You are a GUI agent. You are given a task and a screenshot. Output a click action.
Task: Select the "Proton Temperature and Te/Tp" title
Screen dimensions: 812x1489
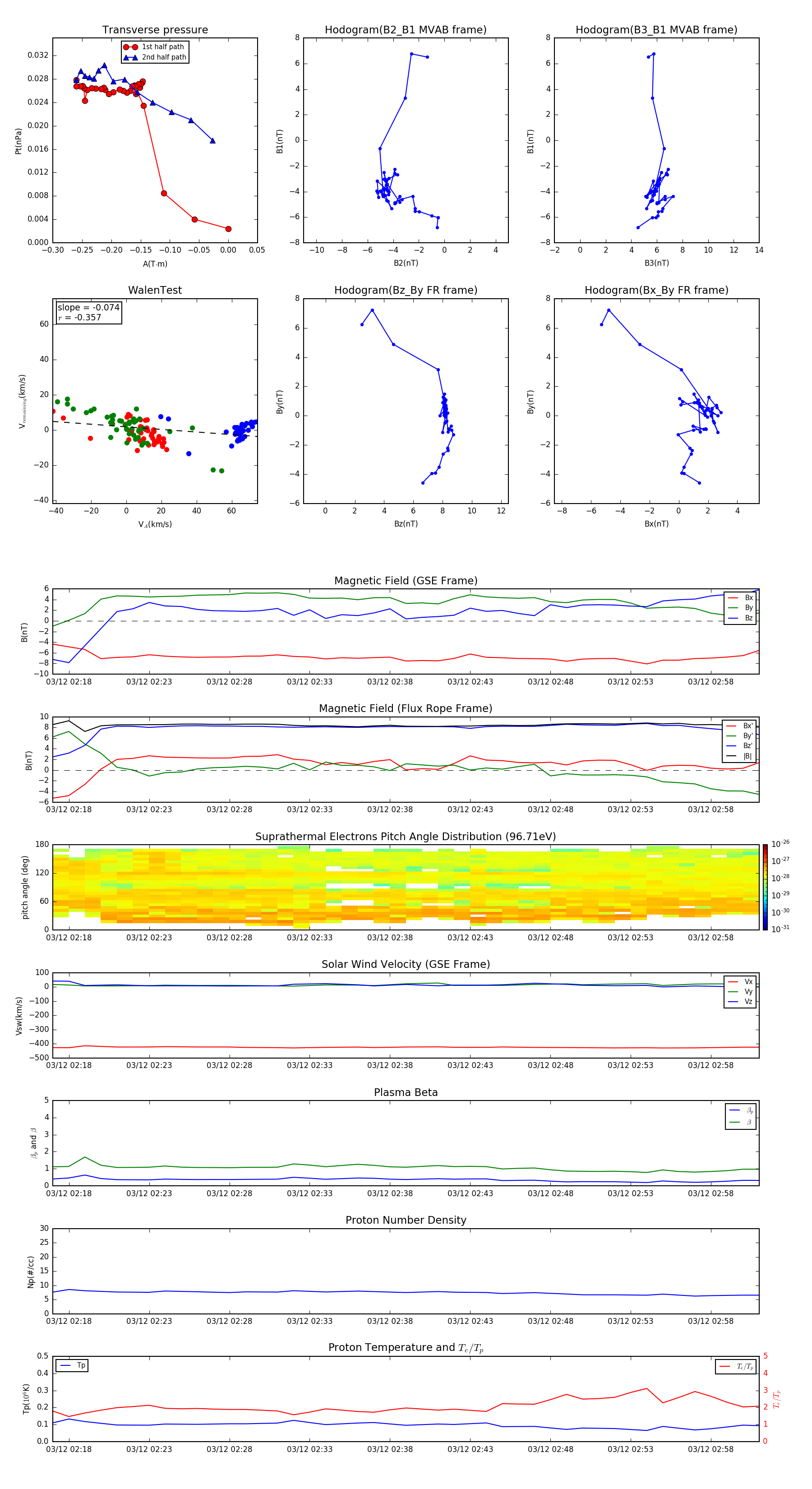(x=406, y=1348)
